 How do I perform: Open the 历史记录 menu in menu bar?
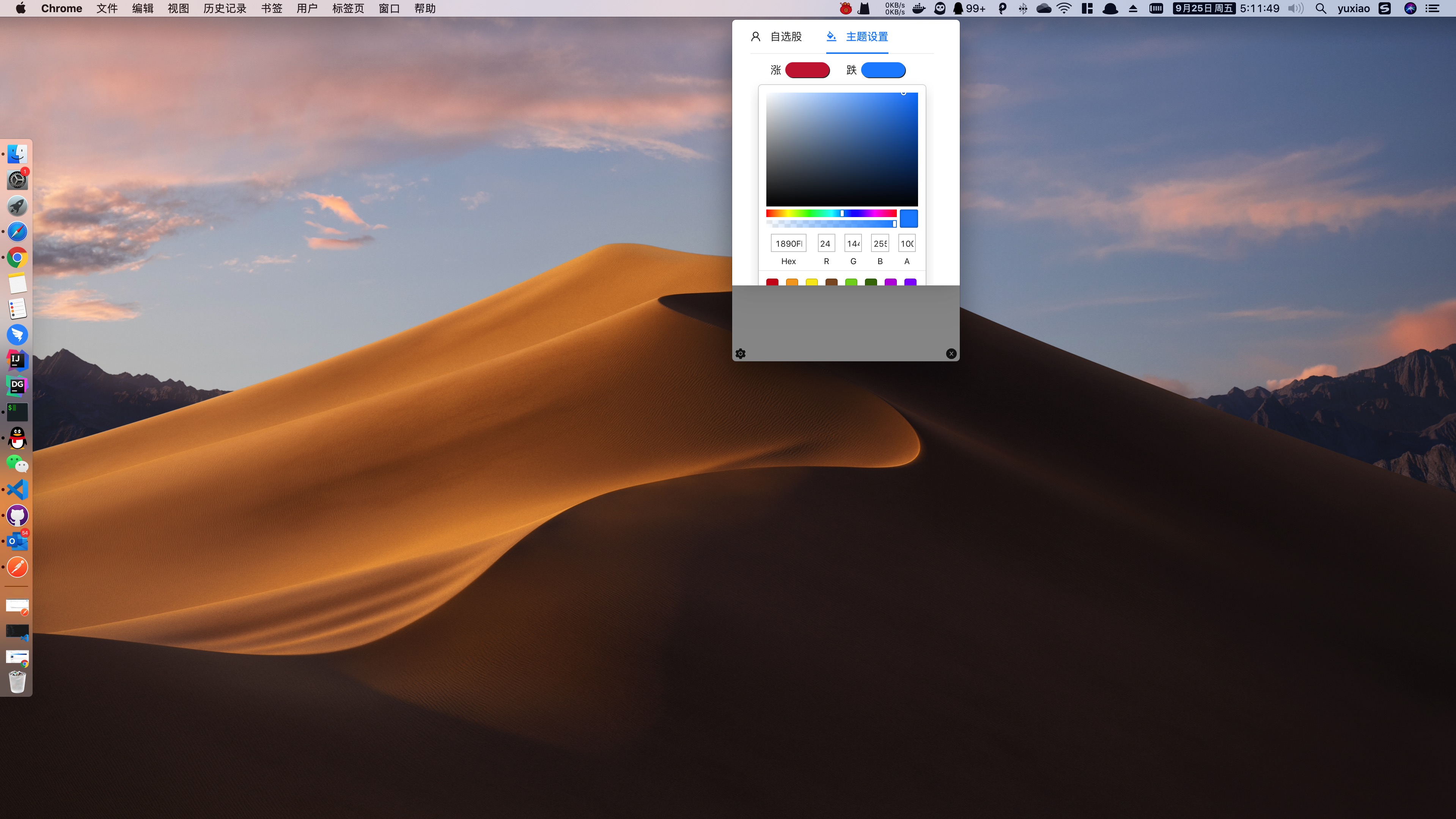coord(224,8)
